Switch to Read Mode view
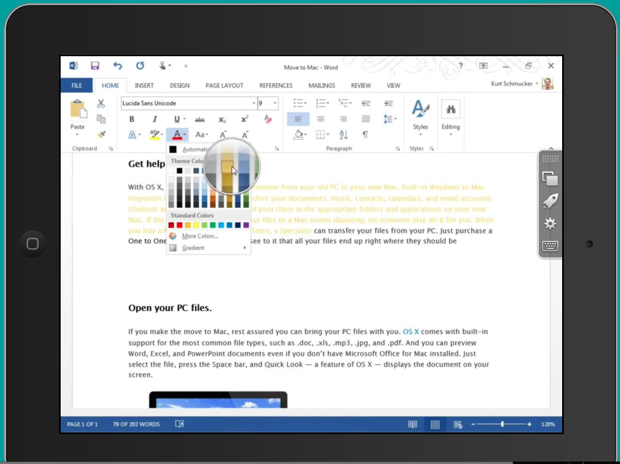620x464 pixels. click(x=412, y=424)
